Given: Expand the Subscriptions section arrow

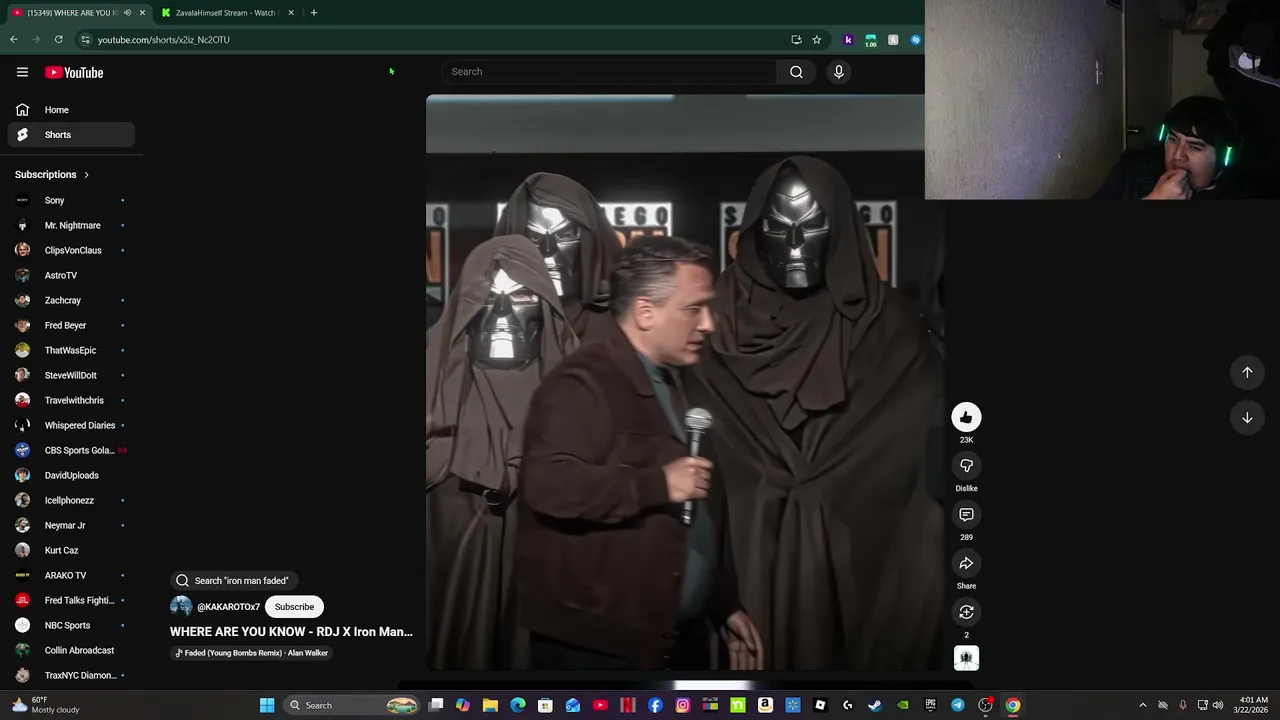Looking at the screenshot, I should (x=86, y=175).
